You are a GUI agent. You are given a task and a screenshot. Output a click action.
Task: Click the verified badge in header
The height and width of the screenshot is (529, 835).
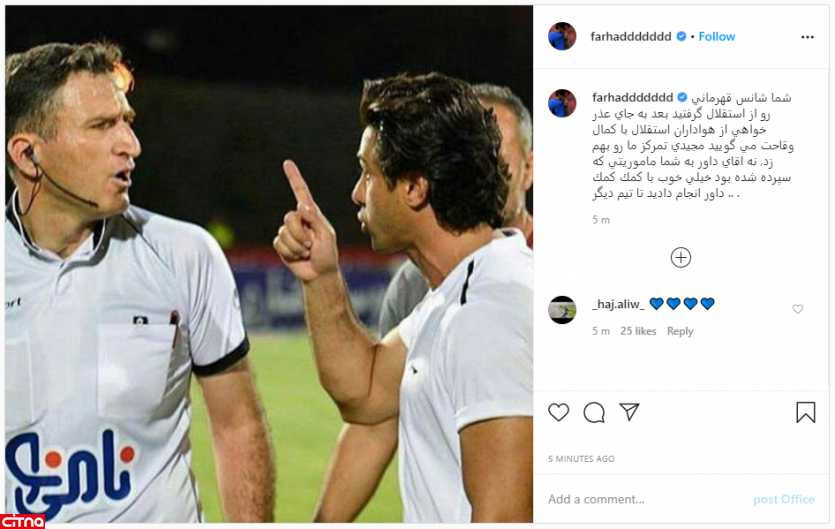pyautogui.click(x=681, y=37)
